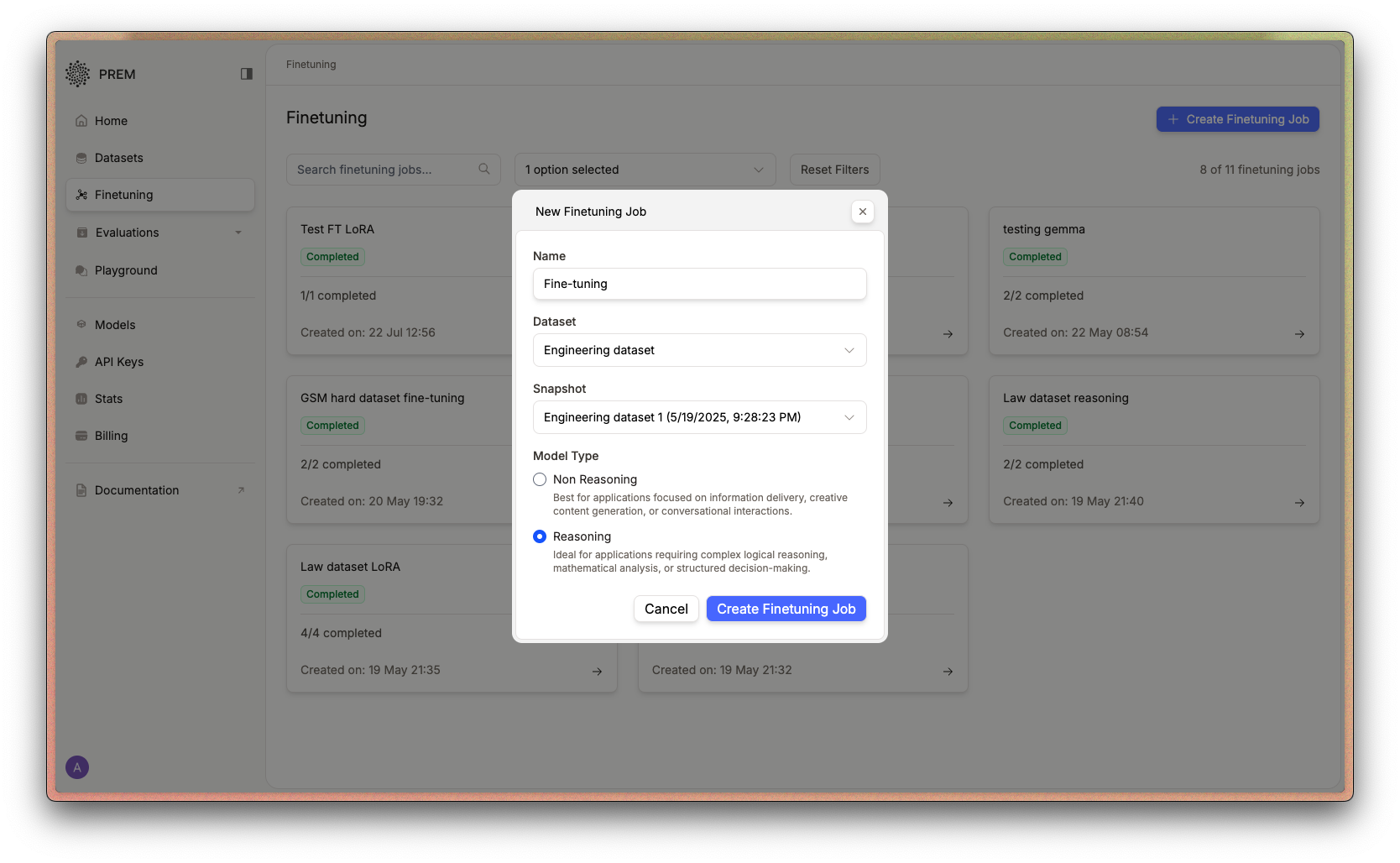Click the Finetuning sidebar icon

pos(81,195)
